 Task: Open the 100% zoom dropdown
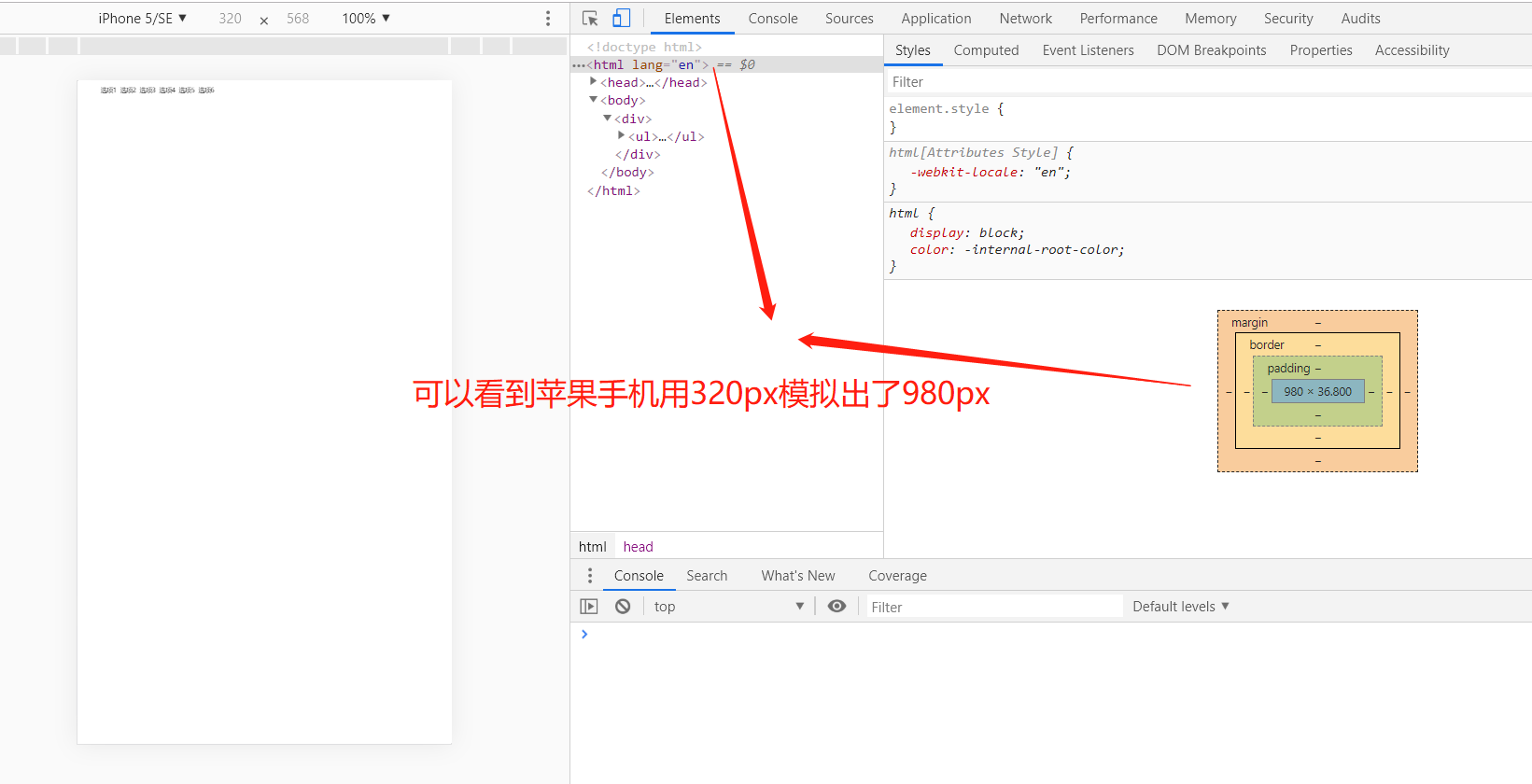coord(366,19)
